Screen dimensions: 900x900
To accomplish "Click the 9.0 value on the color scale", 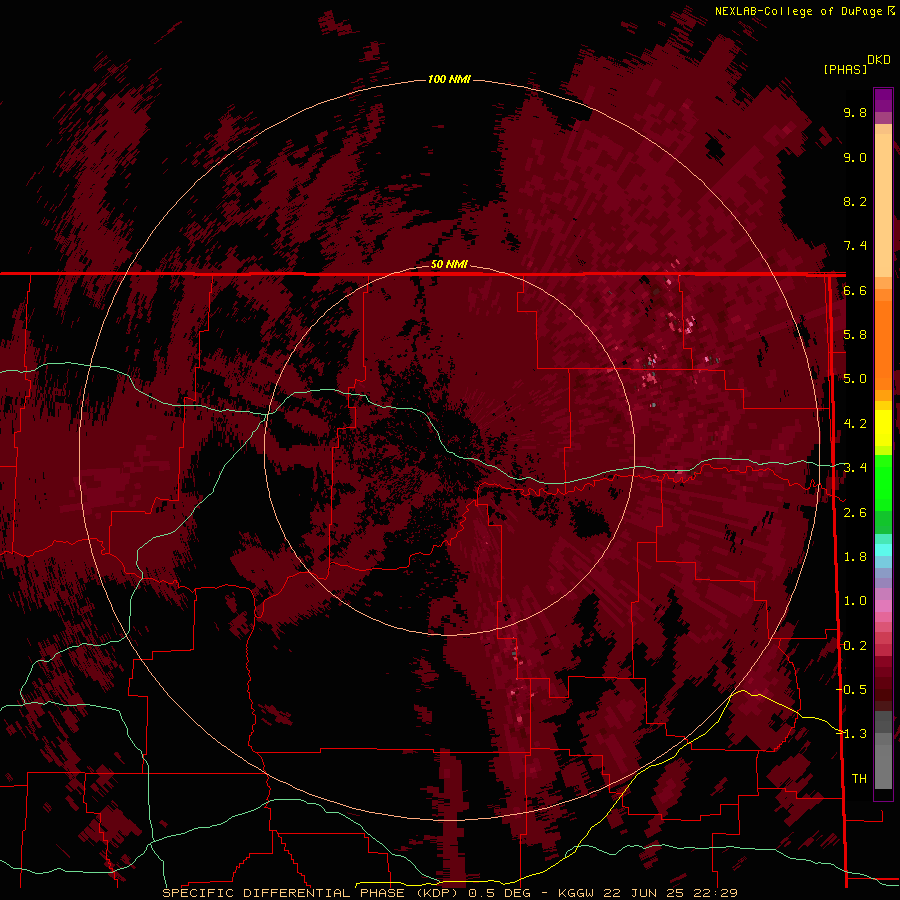I will point(855,157).
